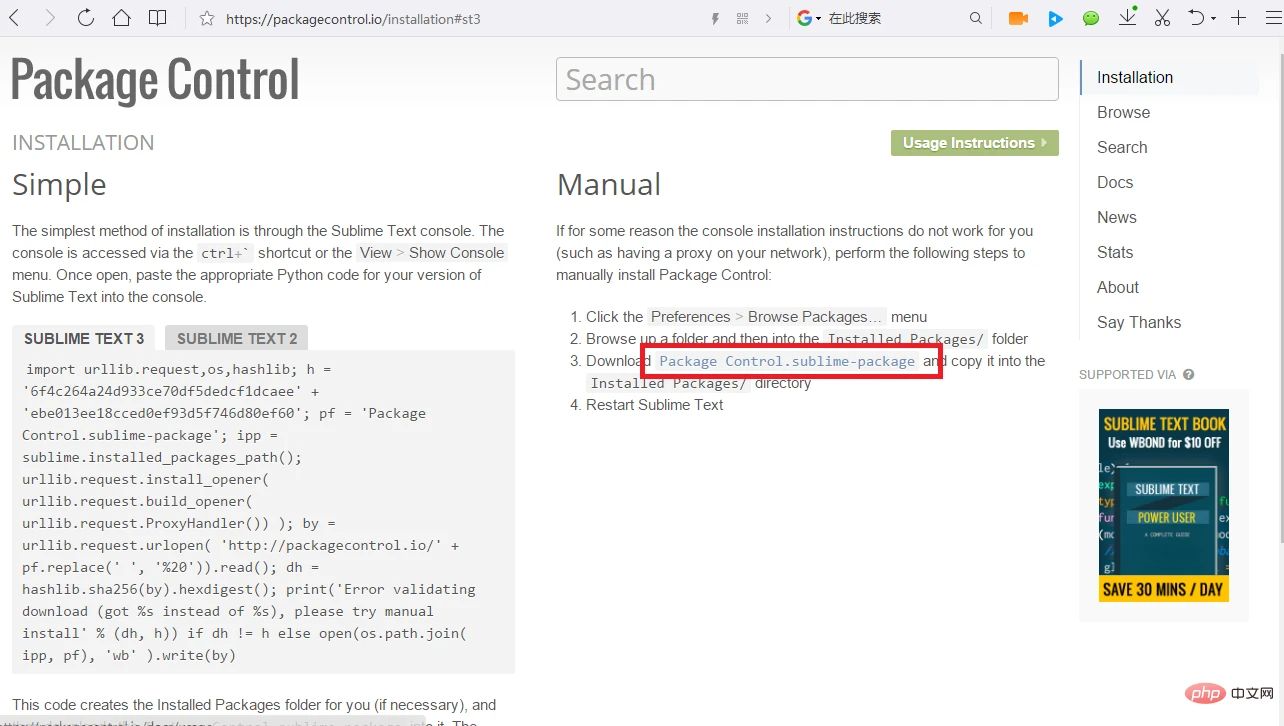The width and height of the screenshot is (1284, 726).
Task: Click 'Restart Sublime Text' step
Action: 655,405
